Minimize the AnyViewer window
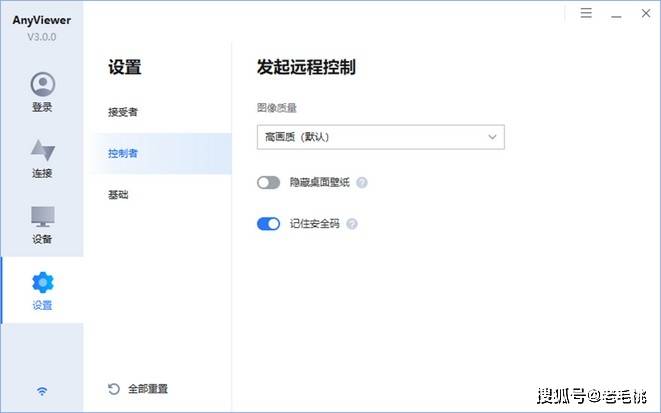Screen dimensions: 661x413 coord(615,13)
